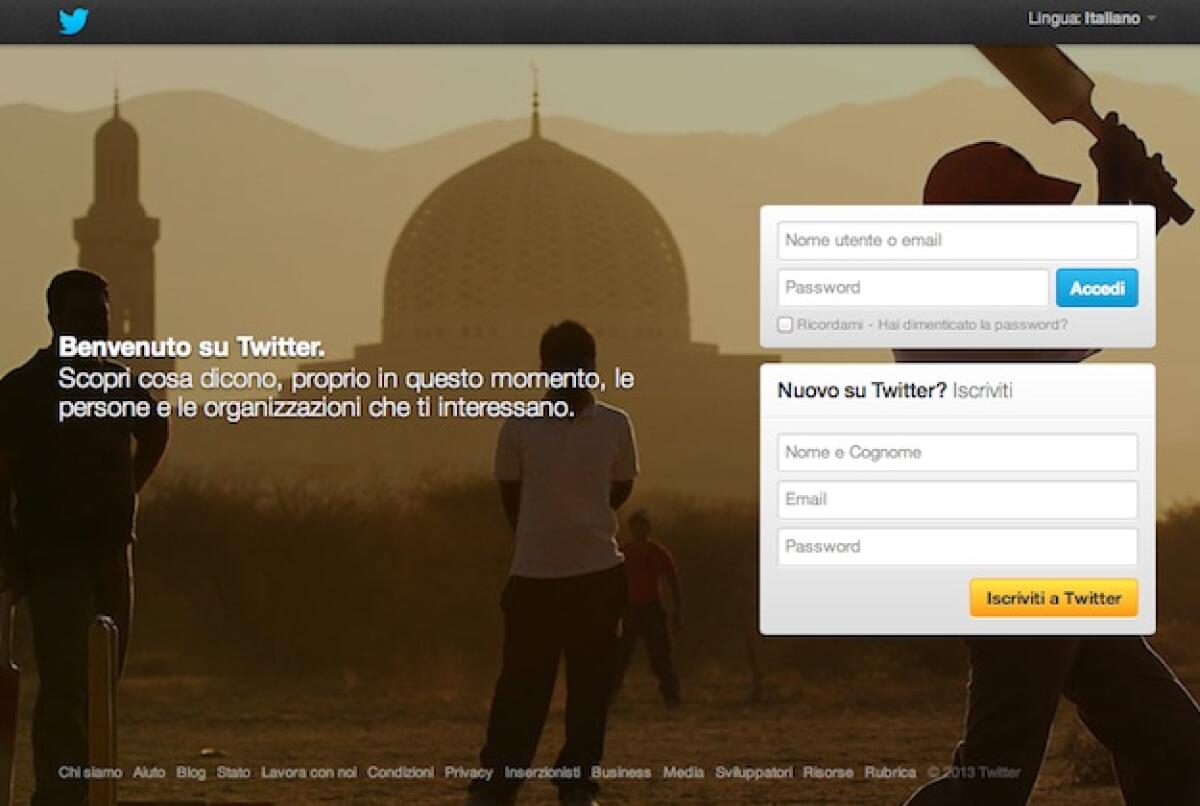Focus the signup Password field
Viewport: 1200px width, 806px height.
pyautogui.click(x=957, y=547)
